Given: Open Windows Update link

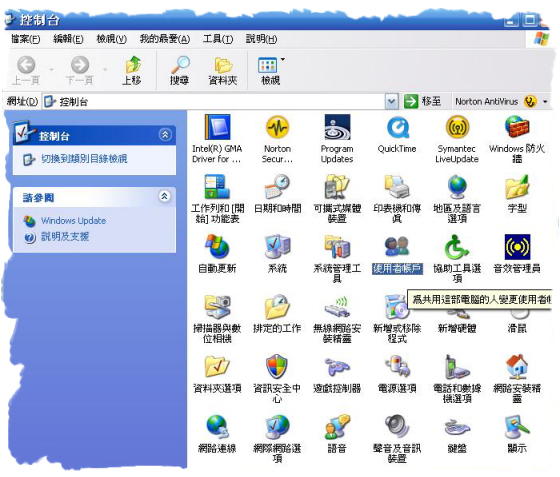Looking at the screenshot, I should pyautogui.click(x=73, y=221).
